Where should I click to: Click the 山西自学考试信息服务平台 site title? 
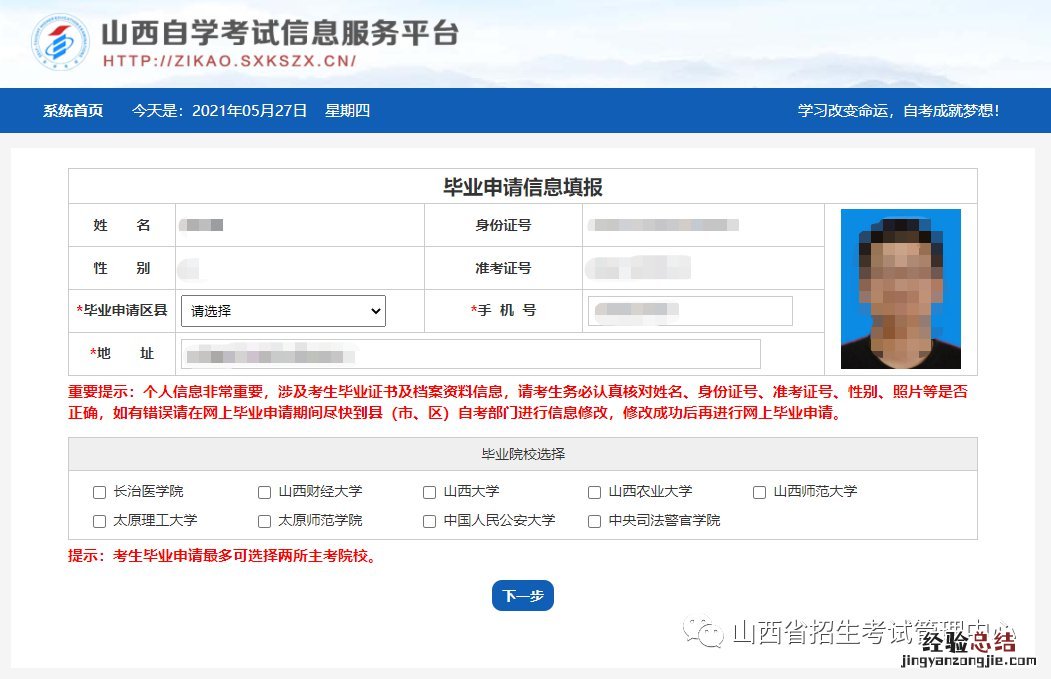[280, 32]
